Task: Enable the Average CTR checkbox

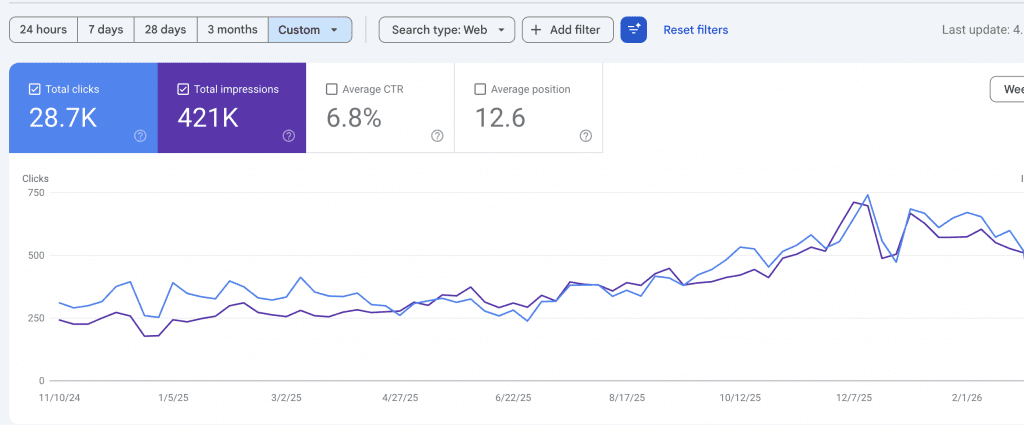Action: pos(331,89)
